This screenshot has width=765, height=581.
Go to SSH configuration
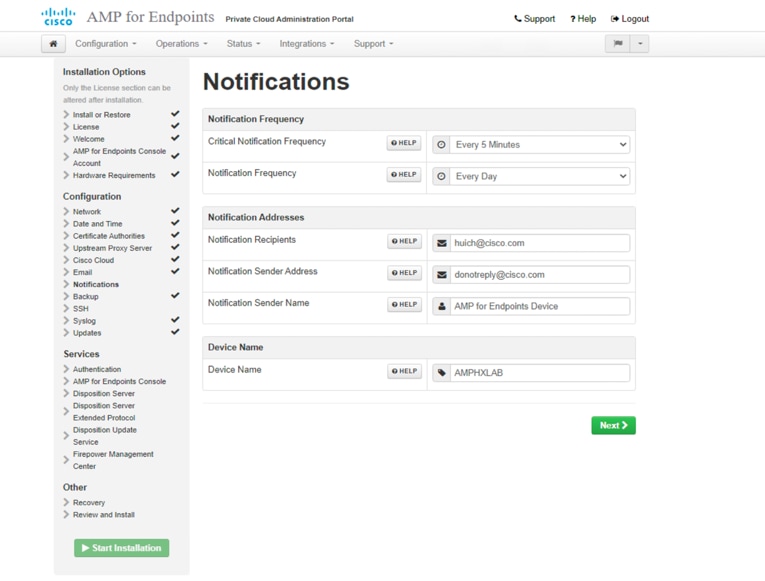click(81, 309)
